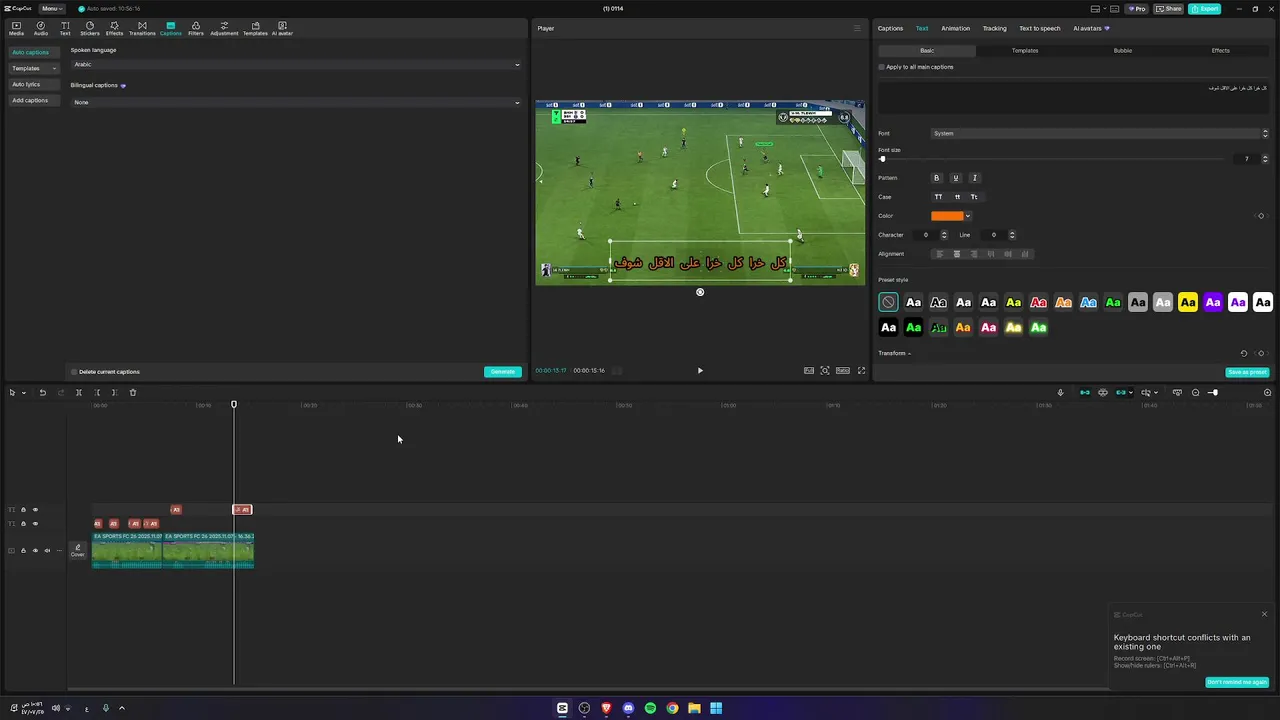Image resolution: width=1280 pixels, height=720 pixels.
Task: Choose the yellow background preset style
Action: 1188,302
